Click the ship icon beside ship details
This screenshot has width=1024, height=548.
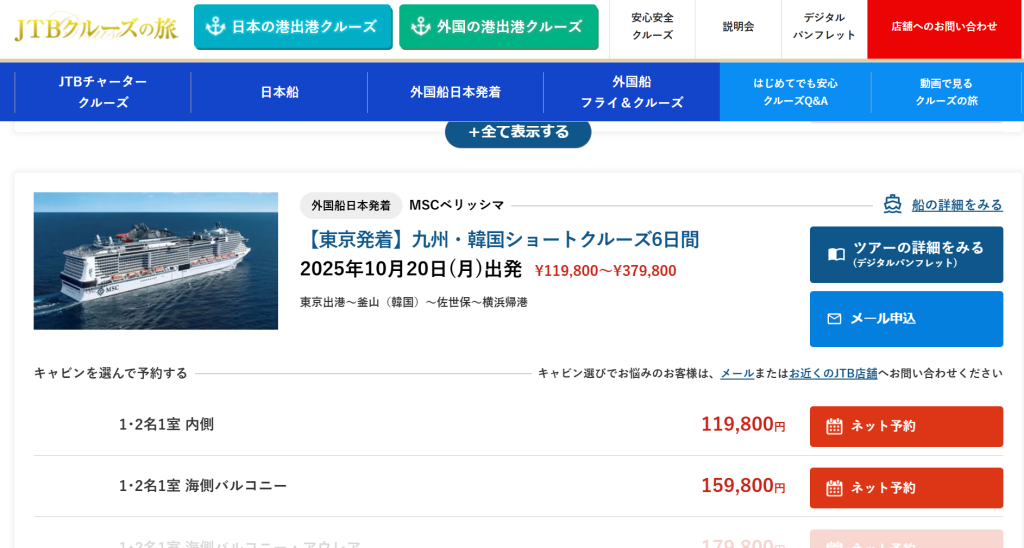(892, 204)
